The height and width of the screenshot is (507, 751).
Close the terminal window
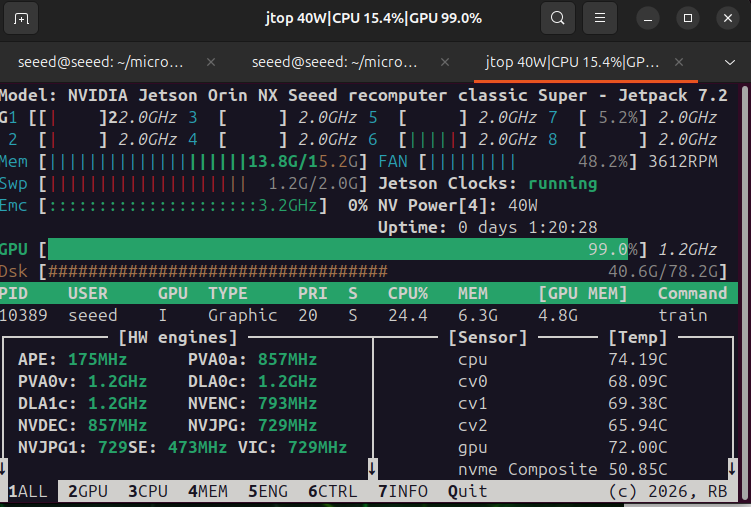click(x=728, y=19)
